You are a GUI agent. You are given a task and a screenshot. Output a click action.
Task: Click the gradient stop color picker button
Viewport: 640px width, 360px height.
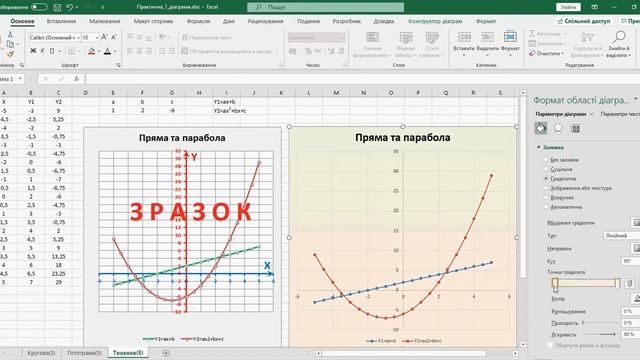pos(636,299)
